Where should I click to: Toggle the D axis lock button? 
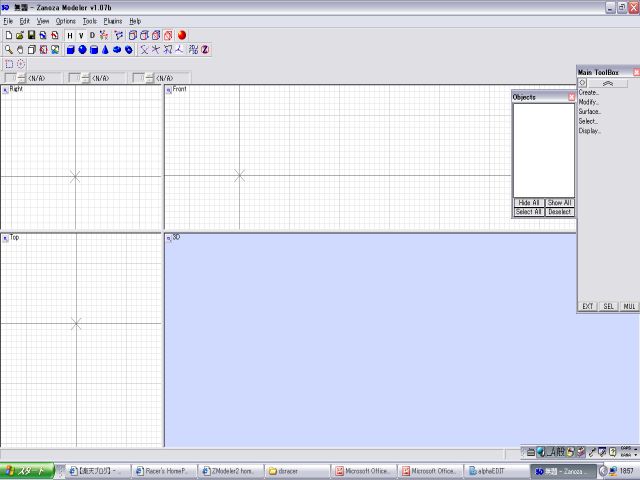tap(92, 36)
